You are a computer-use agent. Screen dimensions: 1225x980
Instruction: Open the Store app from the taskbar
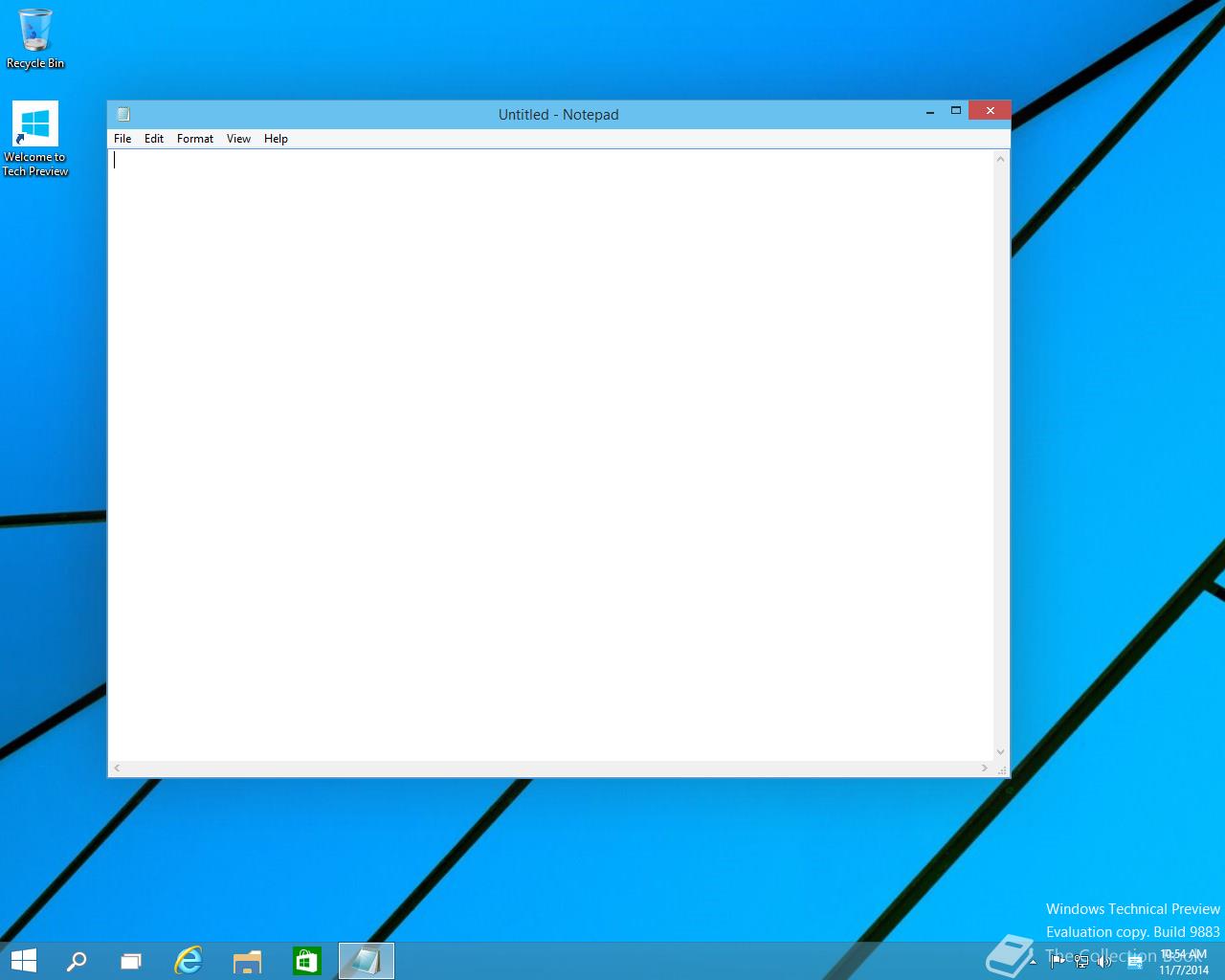coord(307,961)
